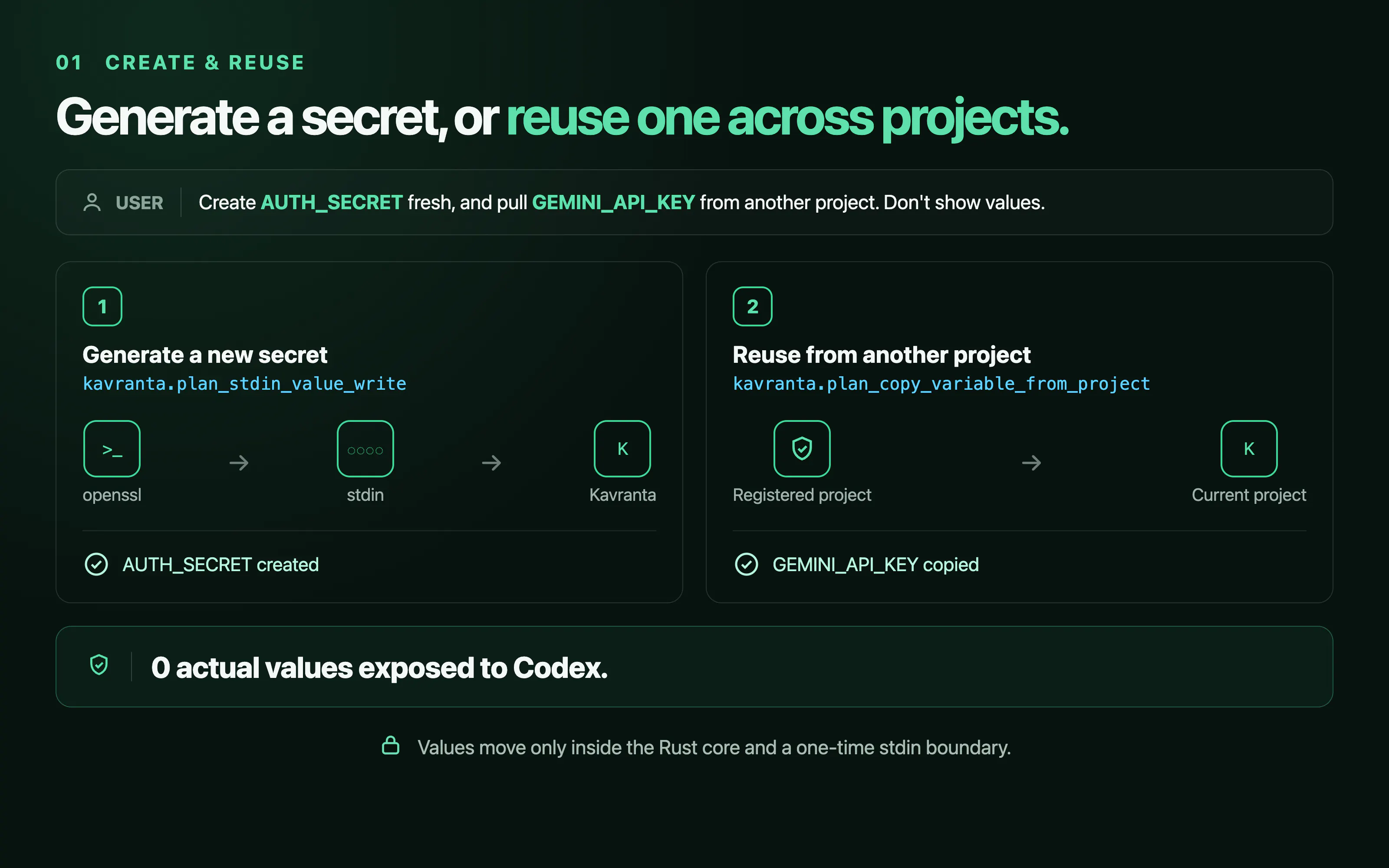The height and width of the screenshot is (868, 1389).
Task: Click the user profile icon beside USER
Action: coord(92,203)
